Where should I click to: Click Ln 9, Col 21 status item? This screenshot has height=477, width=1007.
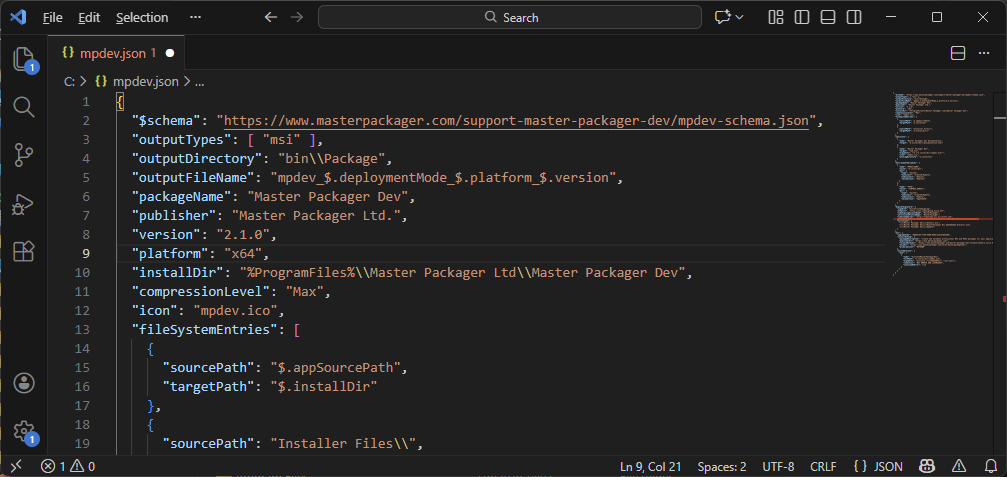click(x=651, y=466)
